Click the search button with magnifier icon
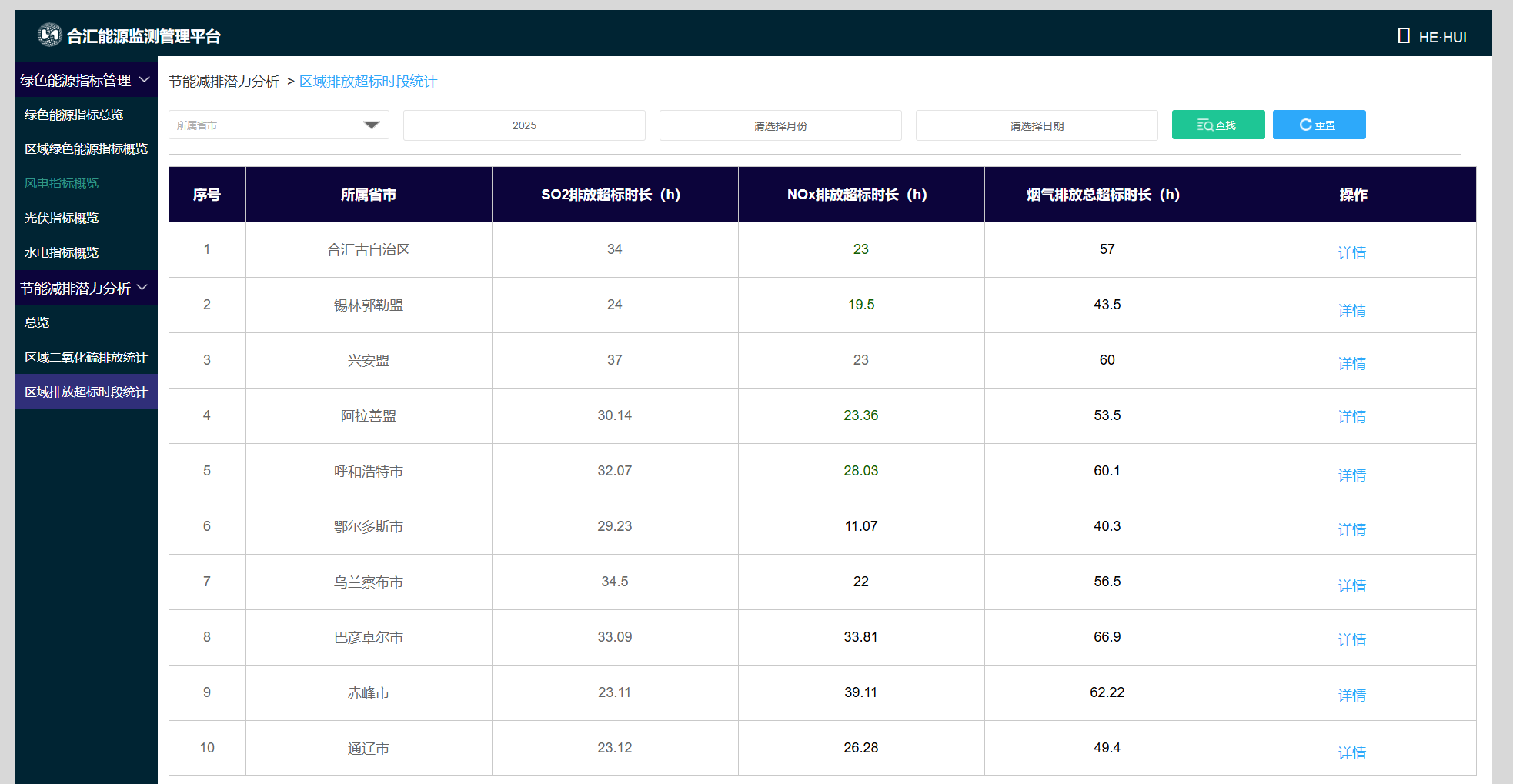The height and width of the screenshot is (784, 1513). click(x=1217, y=125)
